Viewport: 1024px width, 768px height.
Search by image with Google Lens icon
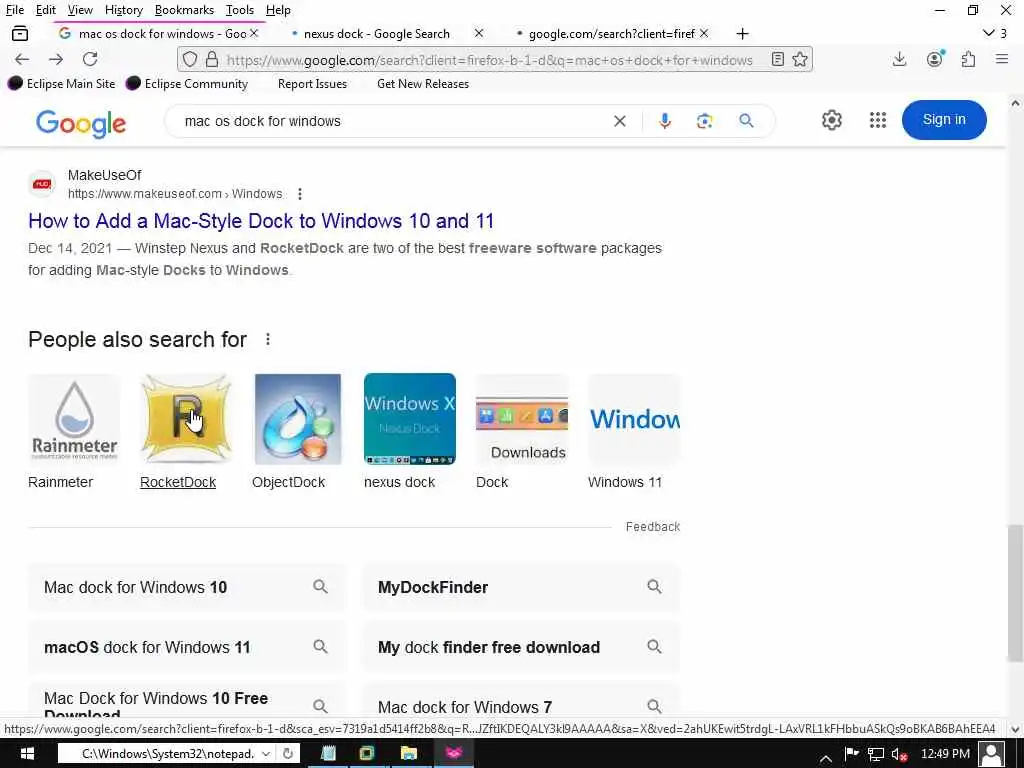click(x=704, y=121)
